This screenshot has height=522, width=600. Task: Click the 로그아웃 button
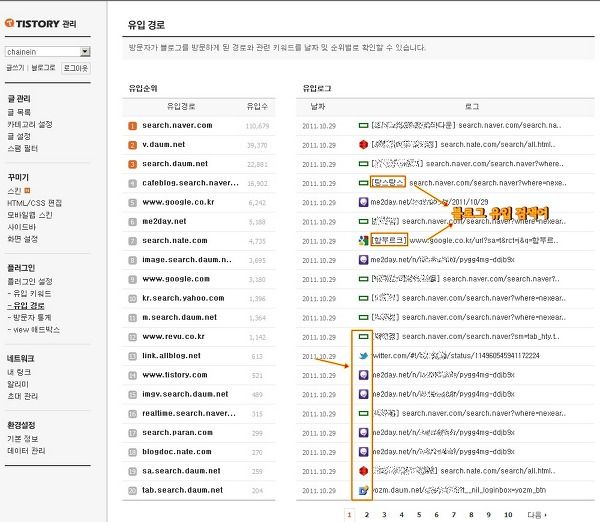pos(76,68)
